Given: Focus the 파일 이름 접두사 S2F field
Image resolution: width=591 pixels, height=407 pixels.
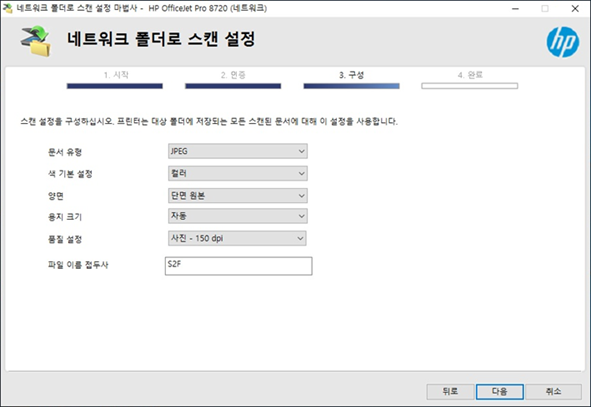Looking at the screenshot, I should [x=238, y=266].
